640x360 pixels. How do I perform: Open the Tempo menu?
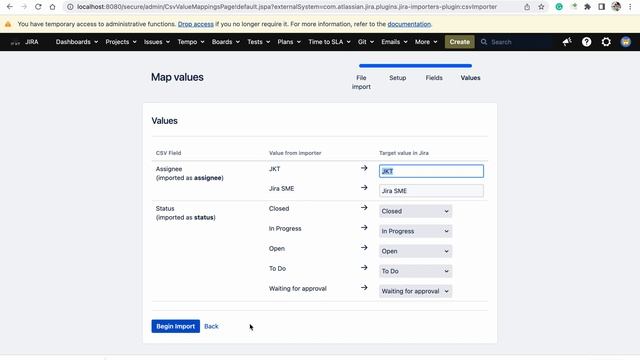pos(191,42)
